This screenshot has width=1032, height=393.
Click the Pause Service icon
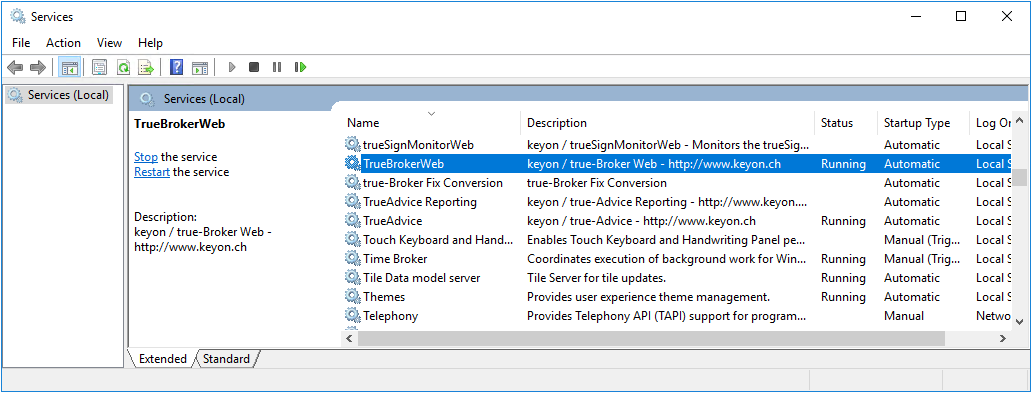click(277, 67)
